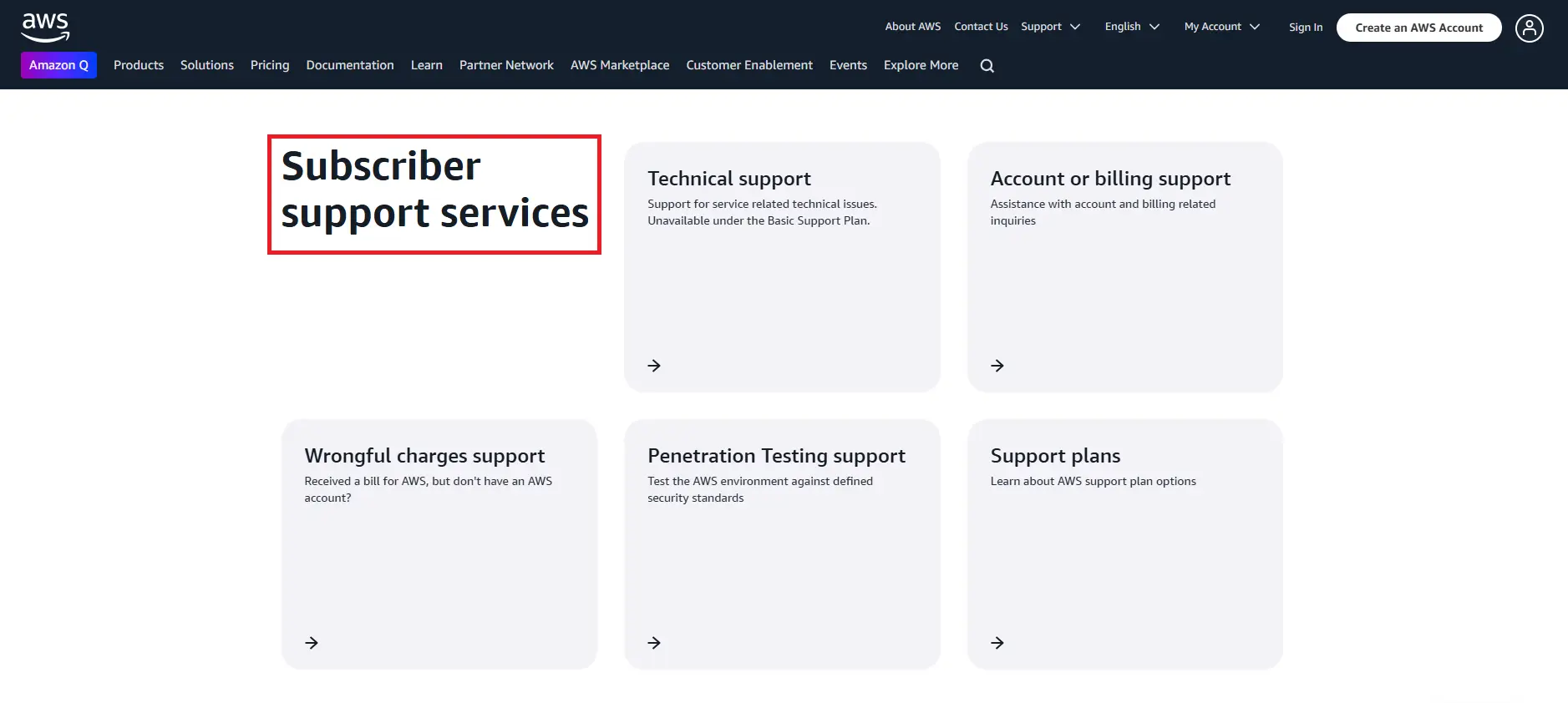Screen dimensions: 1568x703
Task: Click the arrow on Penetration Testing support card
Action: click(x=654, y=643)
